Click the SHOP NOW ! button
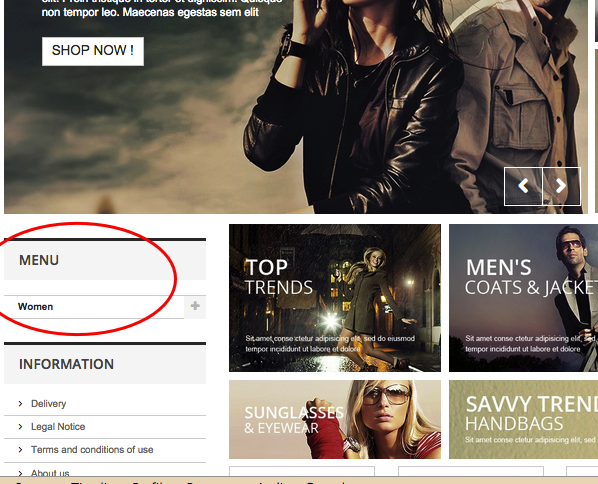Viewport: 598px width, 484px height. click(x=93, y=51)
